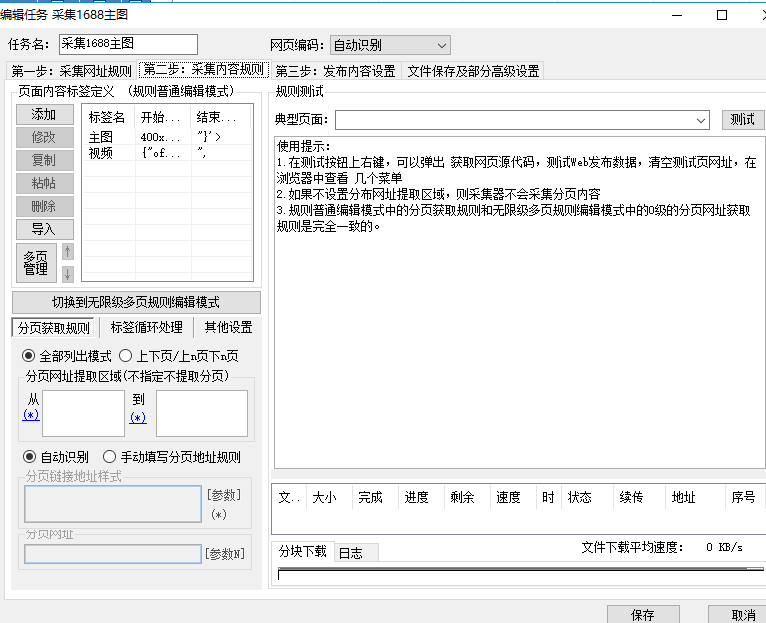The height and width of the screenshot is (623, 766).
Task: Select 上下页/上n页下n页 radio option
Action: (178, 356)
